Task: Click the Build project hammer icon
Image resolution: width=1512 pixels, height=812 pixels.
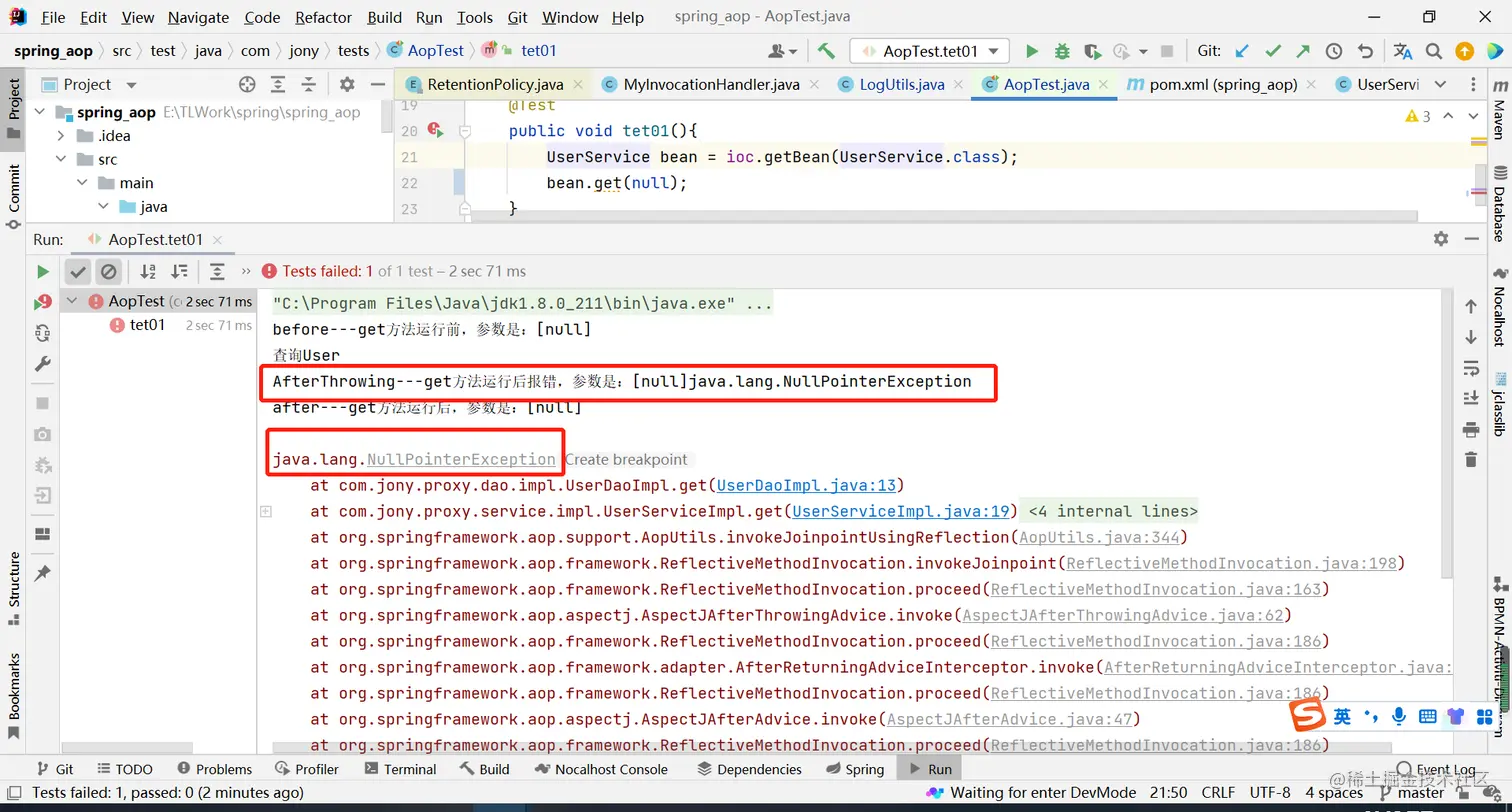Action: point(826,51)
